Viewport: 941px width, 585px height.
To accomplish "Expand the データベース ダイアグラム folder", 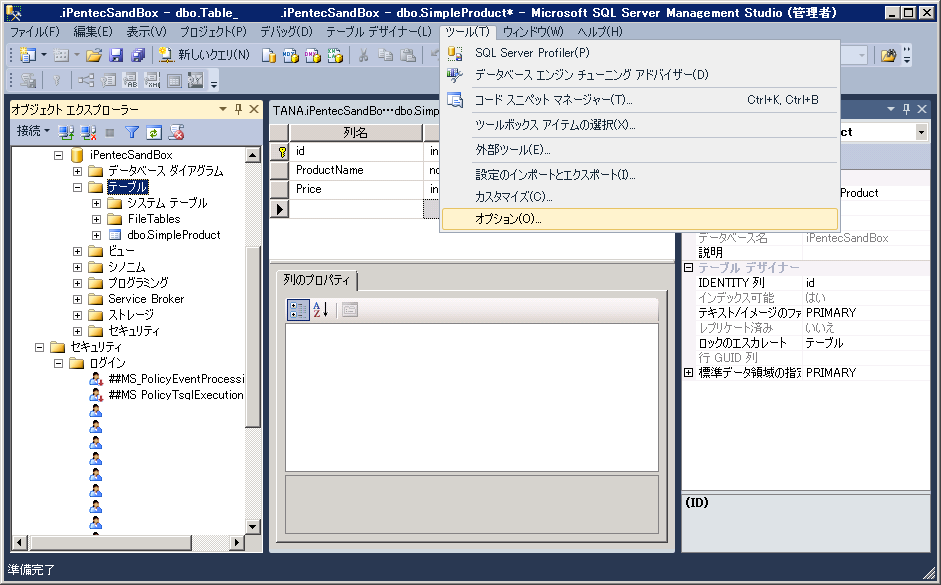I will tap(77, 171).
